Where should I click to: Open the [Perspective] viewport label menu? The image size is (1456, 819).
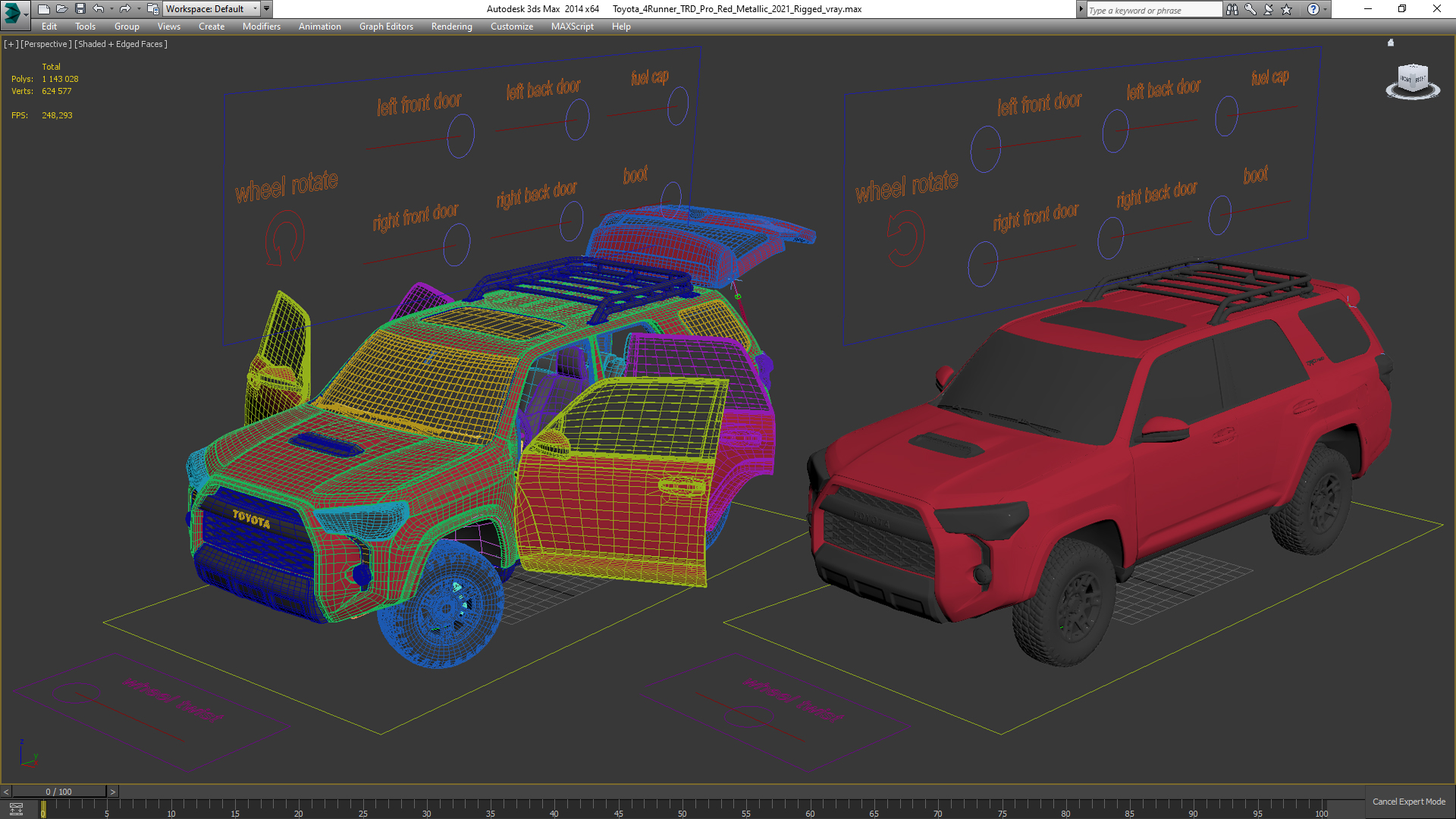click(46, 44)
